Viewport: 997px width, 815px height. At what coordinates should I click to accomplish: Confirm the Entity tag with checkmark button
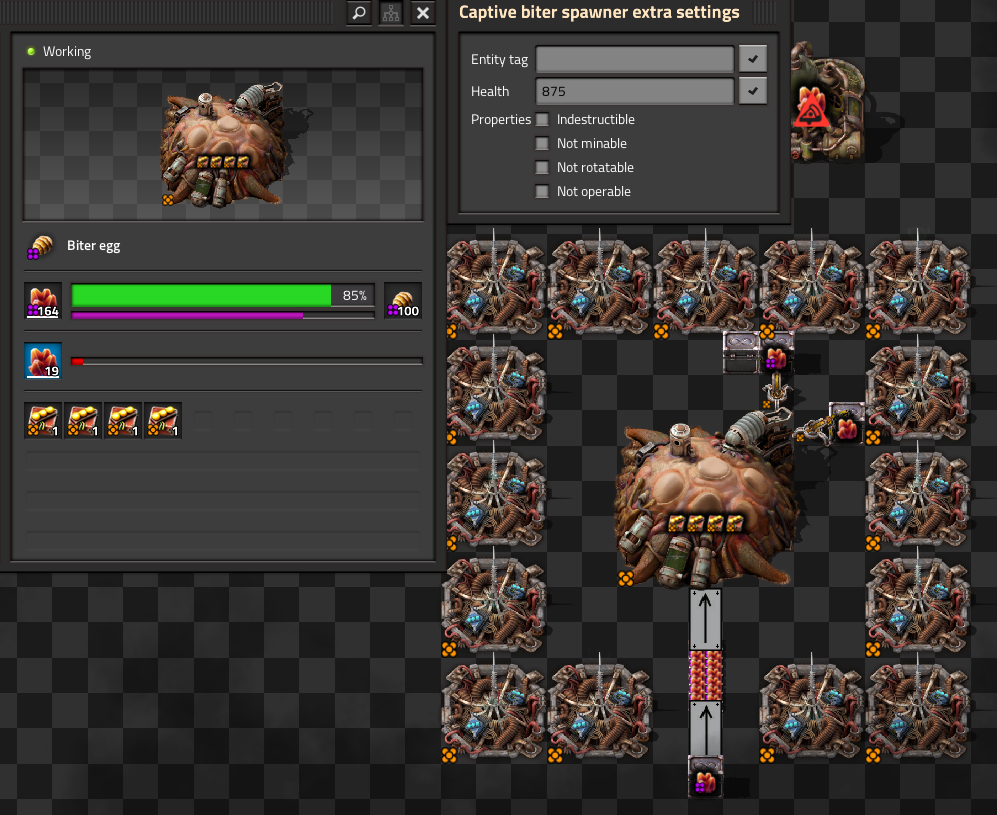pyautogui.click(x=753, y=59)
